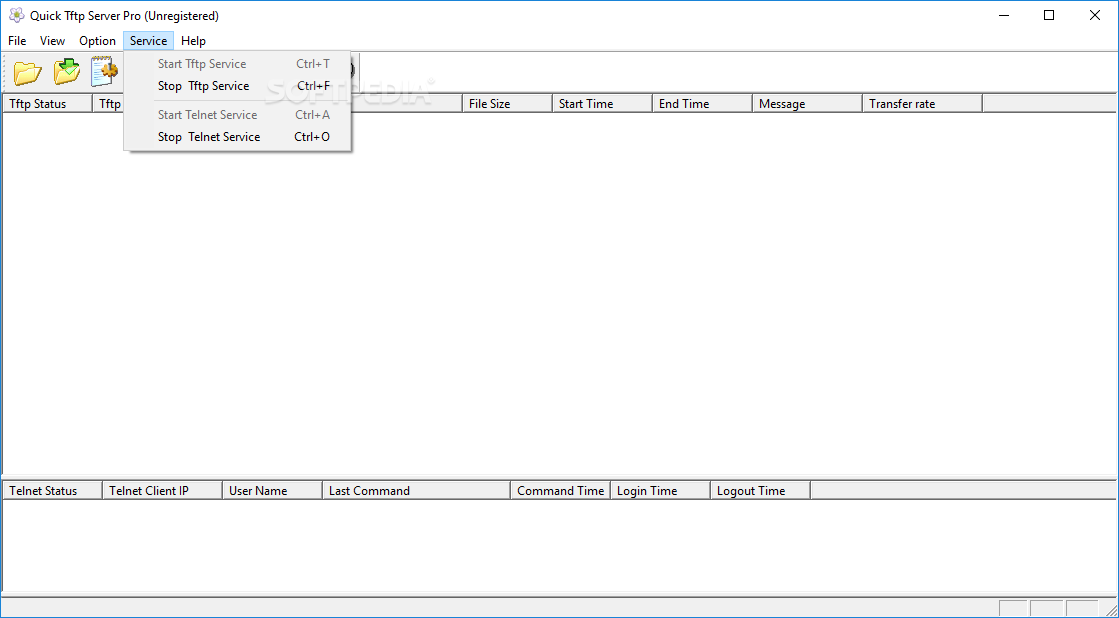Click the yellow open folder toolbar icon

tap(28, 72)
